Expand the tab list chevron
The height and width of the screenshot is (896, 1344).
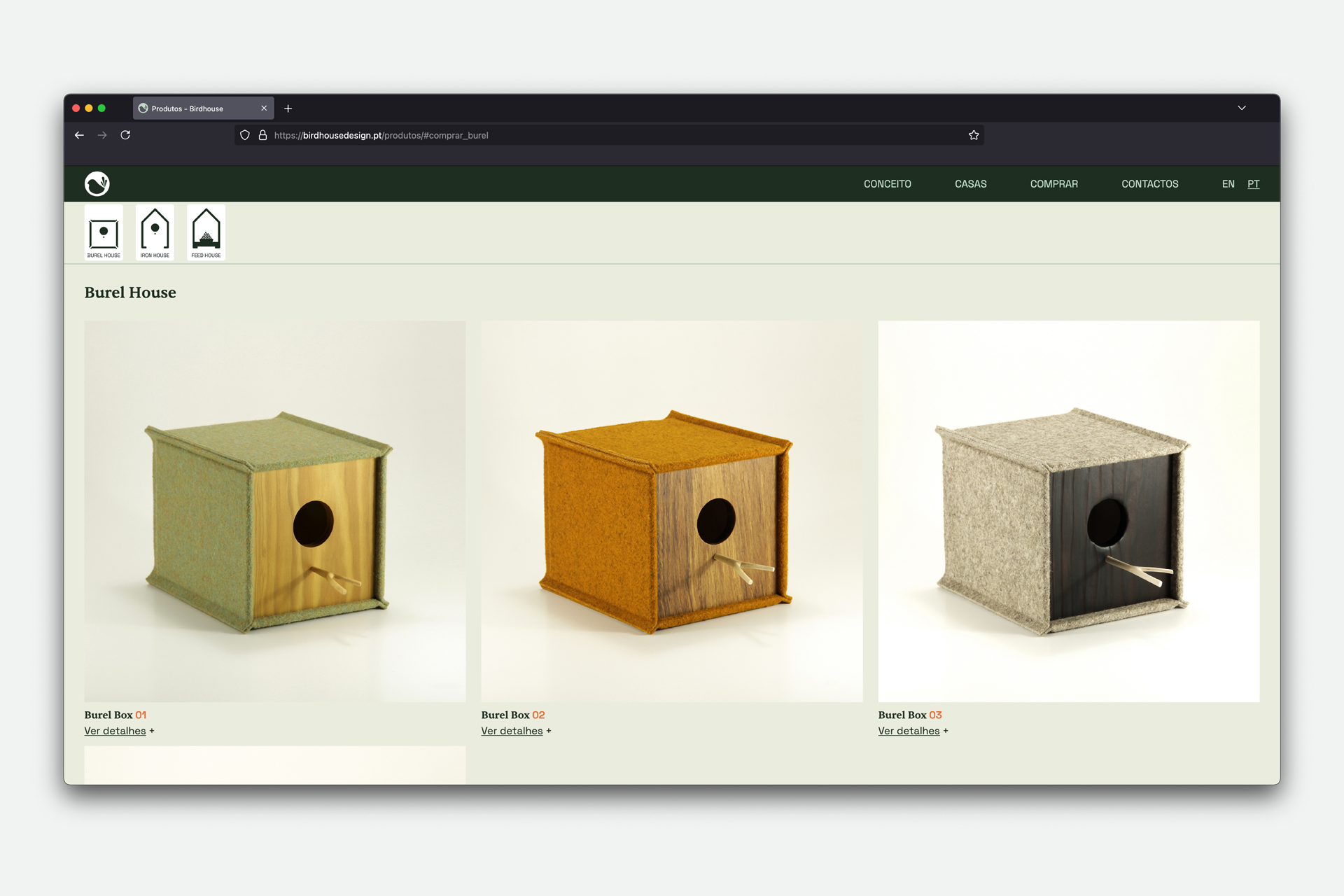tap(1242, 108)
